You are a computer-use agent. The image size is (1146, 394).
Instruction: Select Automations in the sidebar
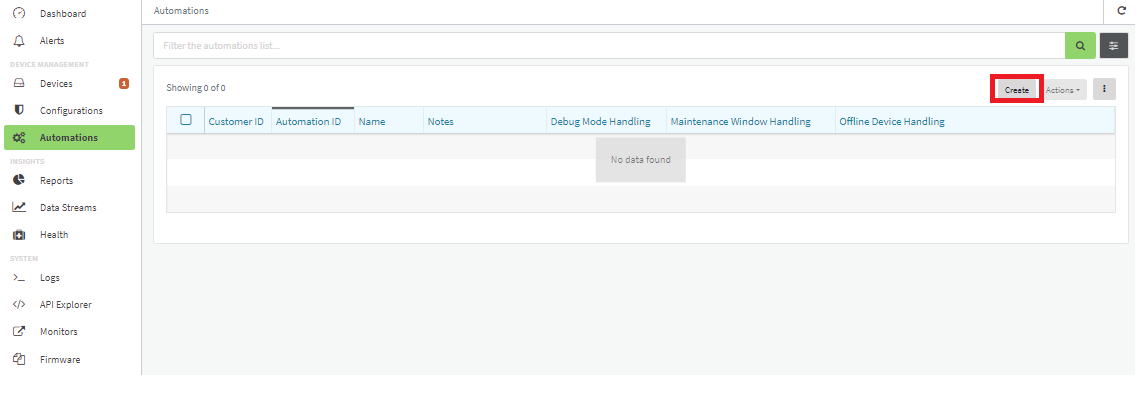pos(69,137)
